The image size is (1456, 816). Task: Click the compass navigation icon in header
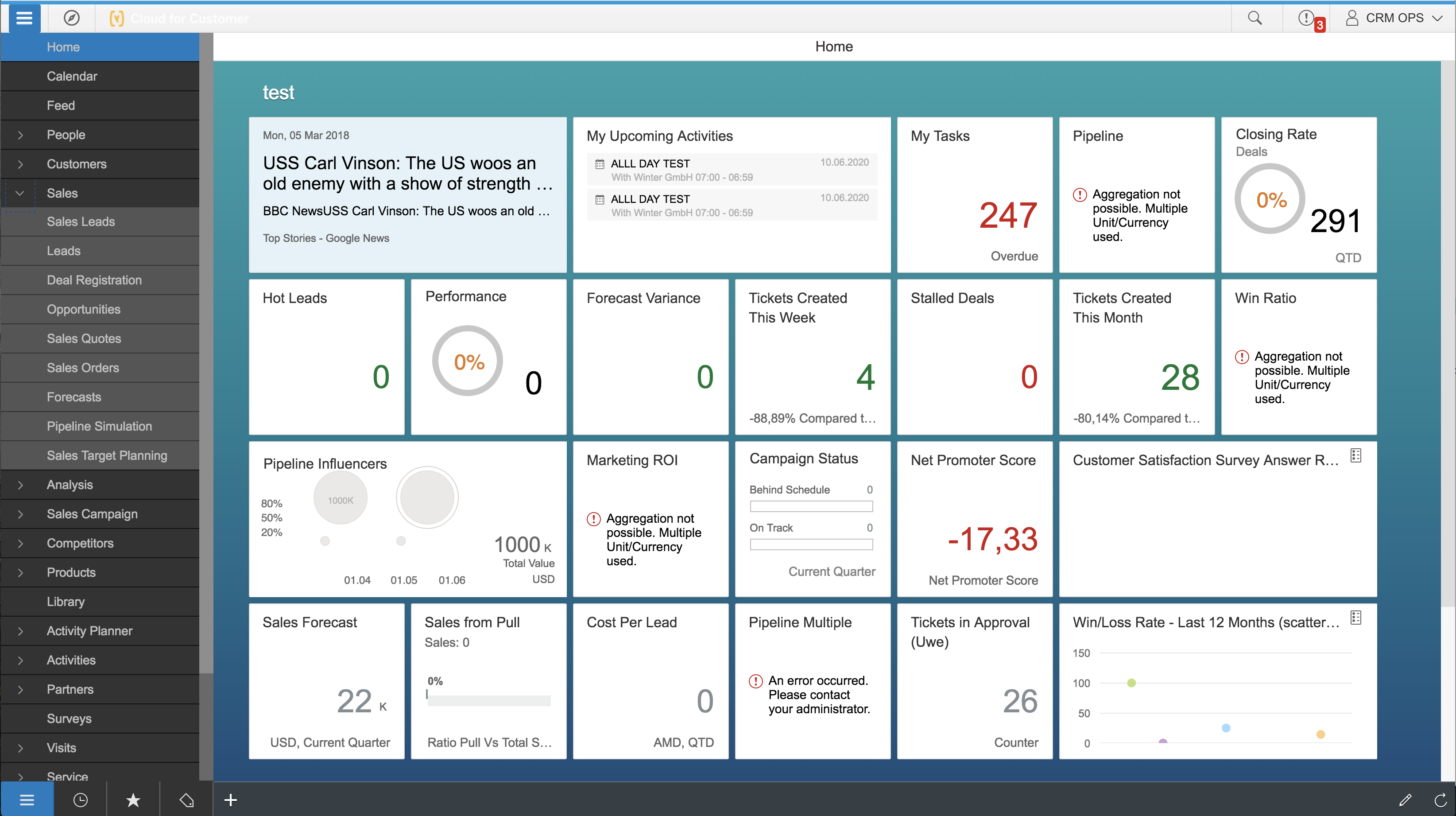(71, 18)
